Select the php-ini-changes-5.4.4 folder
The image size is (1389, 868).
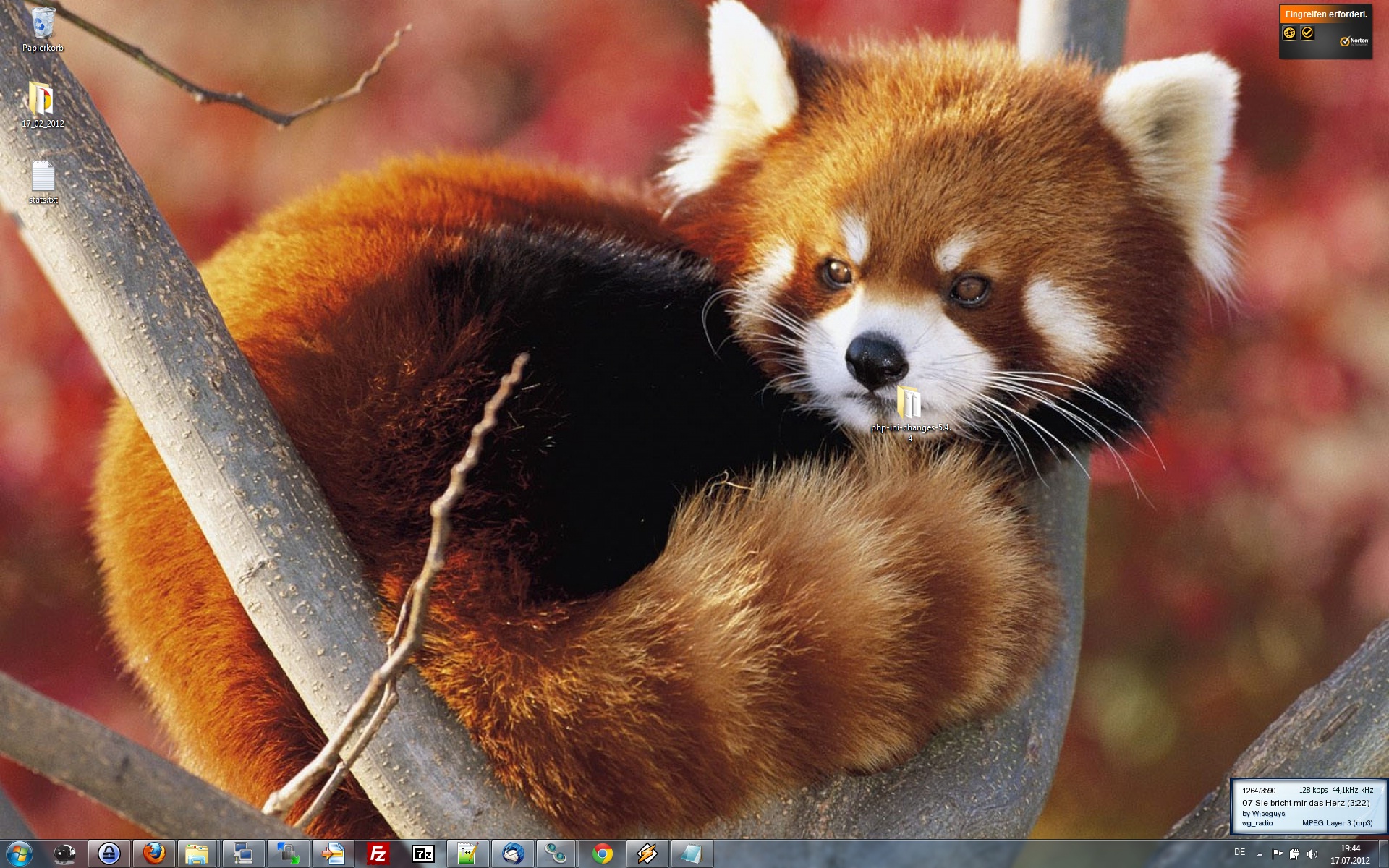(x=909, y=402)
